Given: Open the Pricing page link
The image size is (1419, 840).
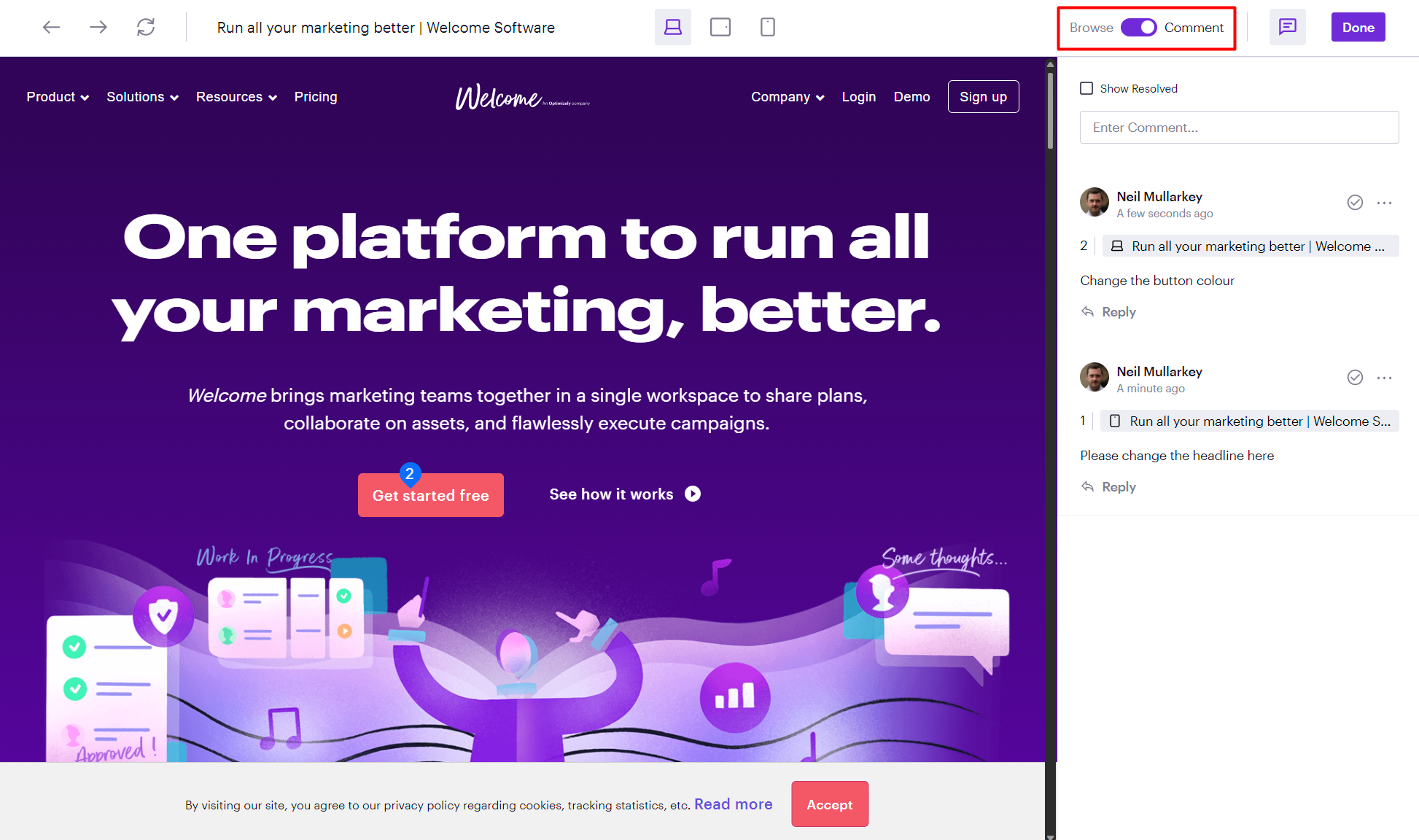Looking at the screenshot, I should point(316,97).
